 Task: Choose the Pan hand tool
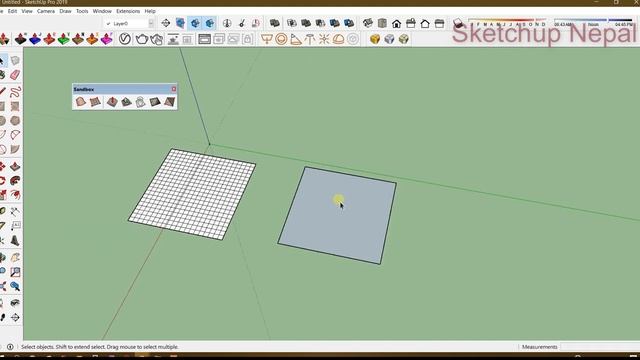(x=15, y=257)
